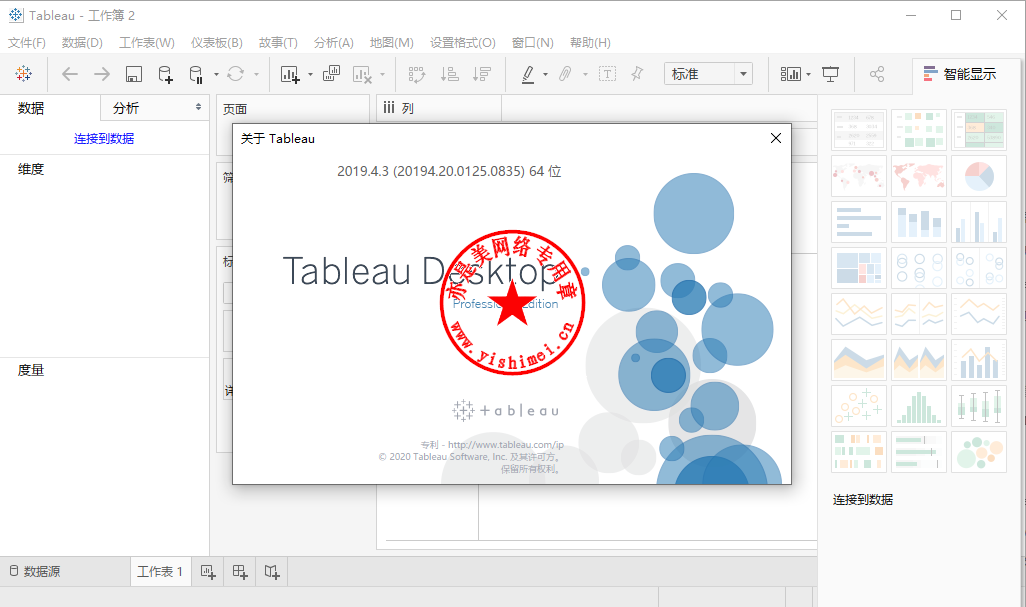Add new dashboard icon in bottom bar

point(240,572)
